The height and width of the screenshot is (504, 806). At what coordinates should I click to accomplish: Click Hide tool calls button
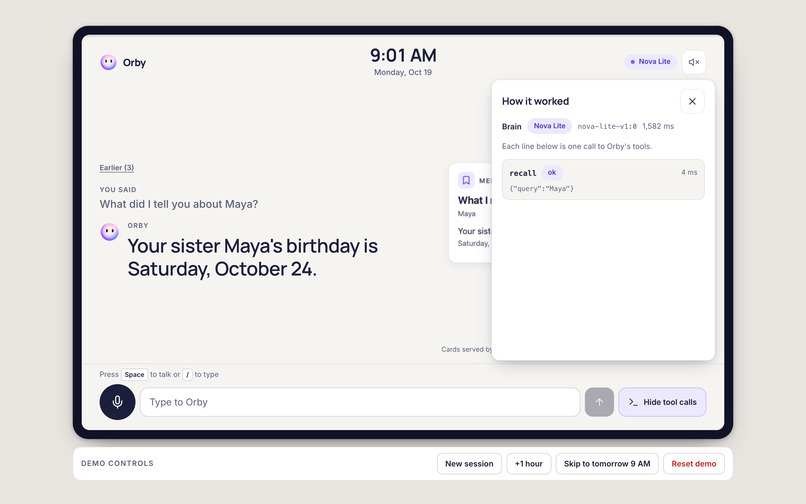coord(662,402)
